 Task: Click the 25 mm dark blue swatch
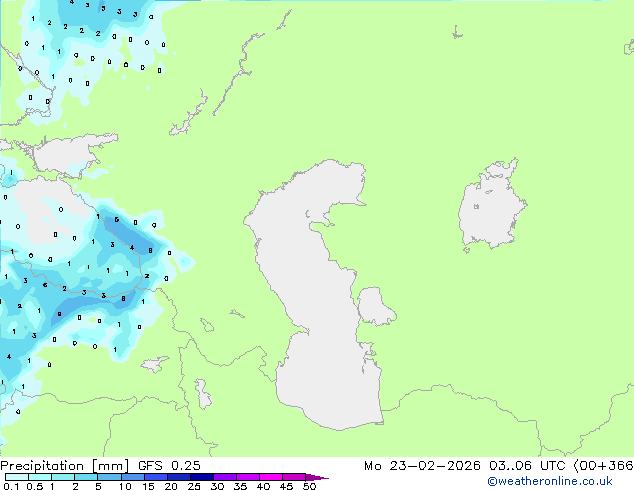pyautogui.click(x=201, y=477)
